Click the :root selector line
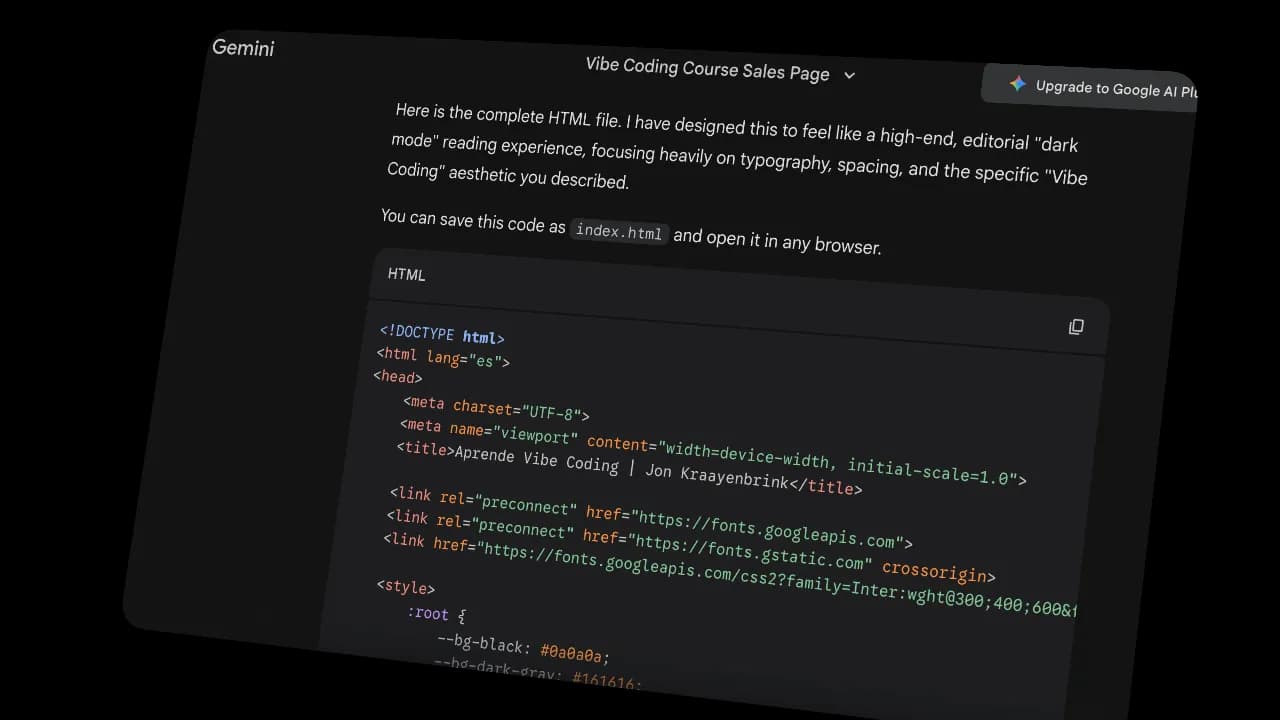Image resolution: width=1280 pixels, height=720 pixels. (436, 613)
